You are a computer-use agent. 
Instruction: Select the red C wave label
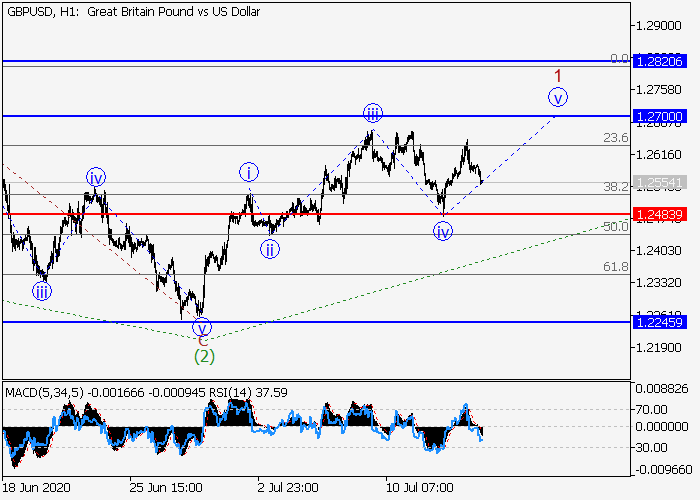[203, 341]
